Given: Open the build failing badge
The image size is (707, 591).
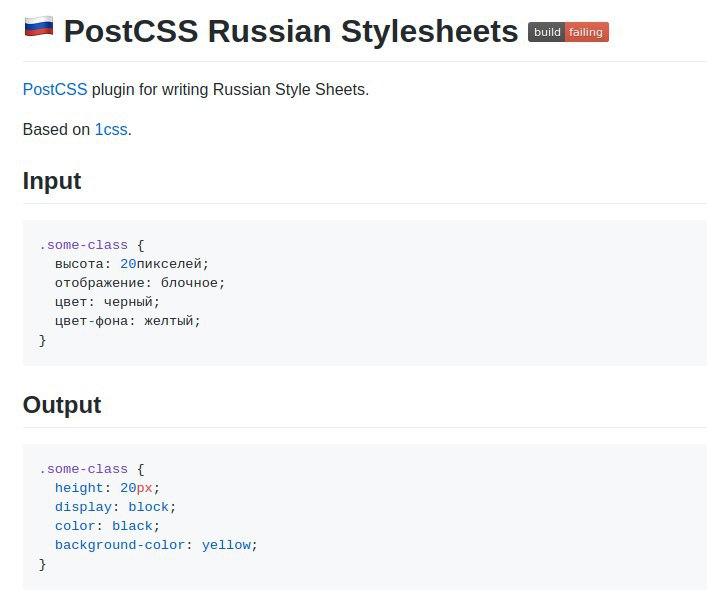Looking at the screenshot, I should (x=568, y=32).
